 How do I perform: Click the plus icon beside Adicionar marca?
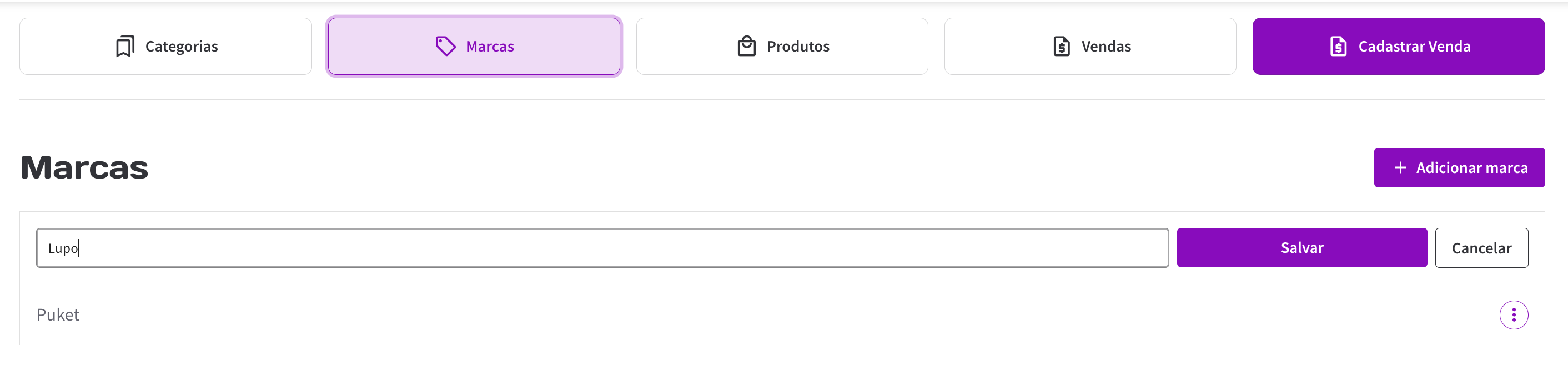click(x=1400, y=167)
